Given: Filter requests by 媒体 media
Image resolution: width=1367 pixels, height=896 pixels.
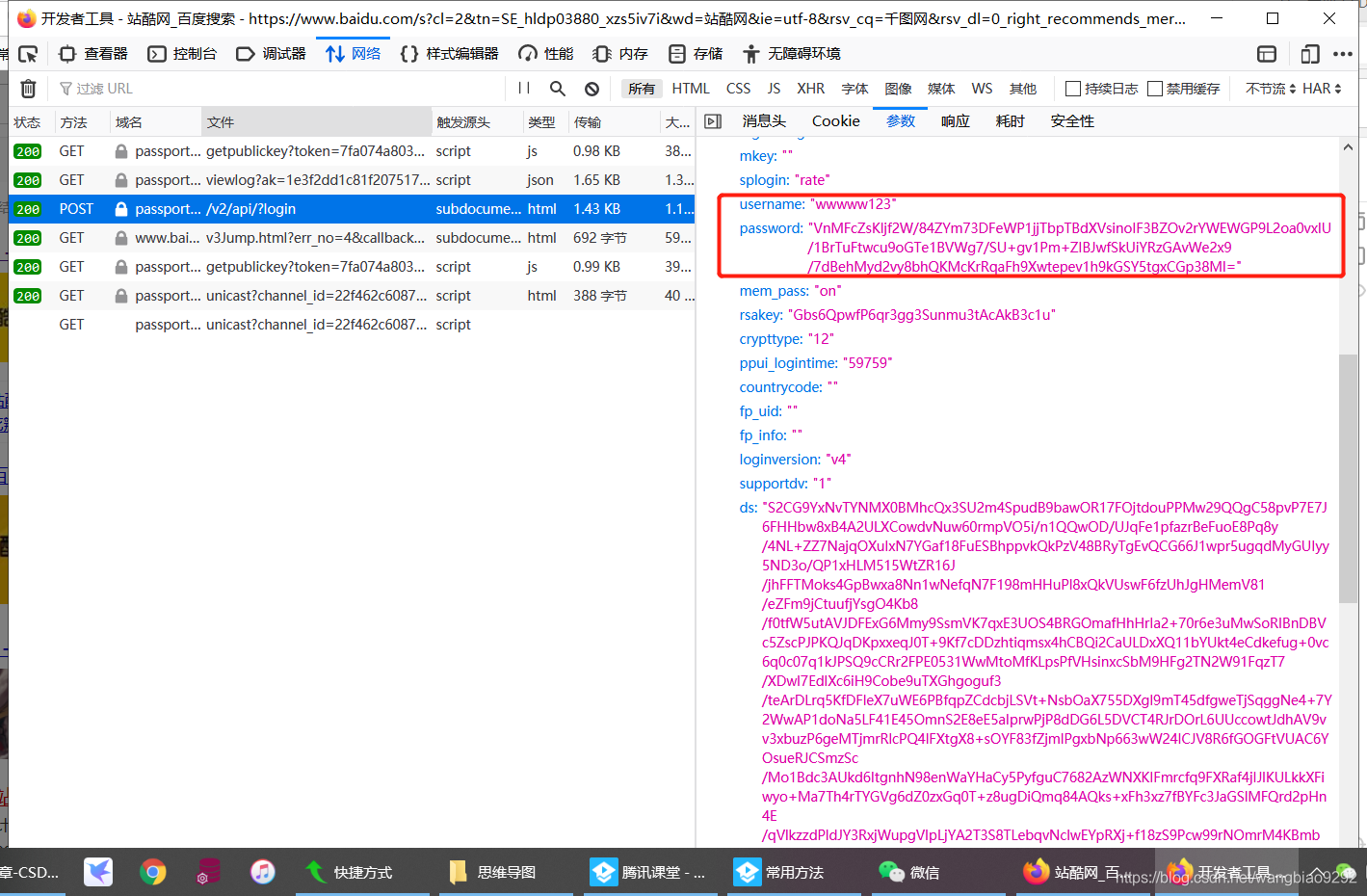Looking at the screenshot, I should 941,89.
